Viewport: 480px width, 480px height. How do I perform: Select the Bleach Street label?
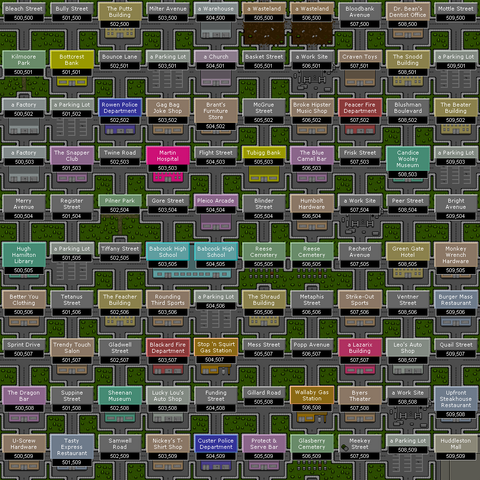click(x=24, y=9)
